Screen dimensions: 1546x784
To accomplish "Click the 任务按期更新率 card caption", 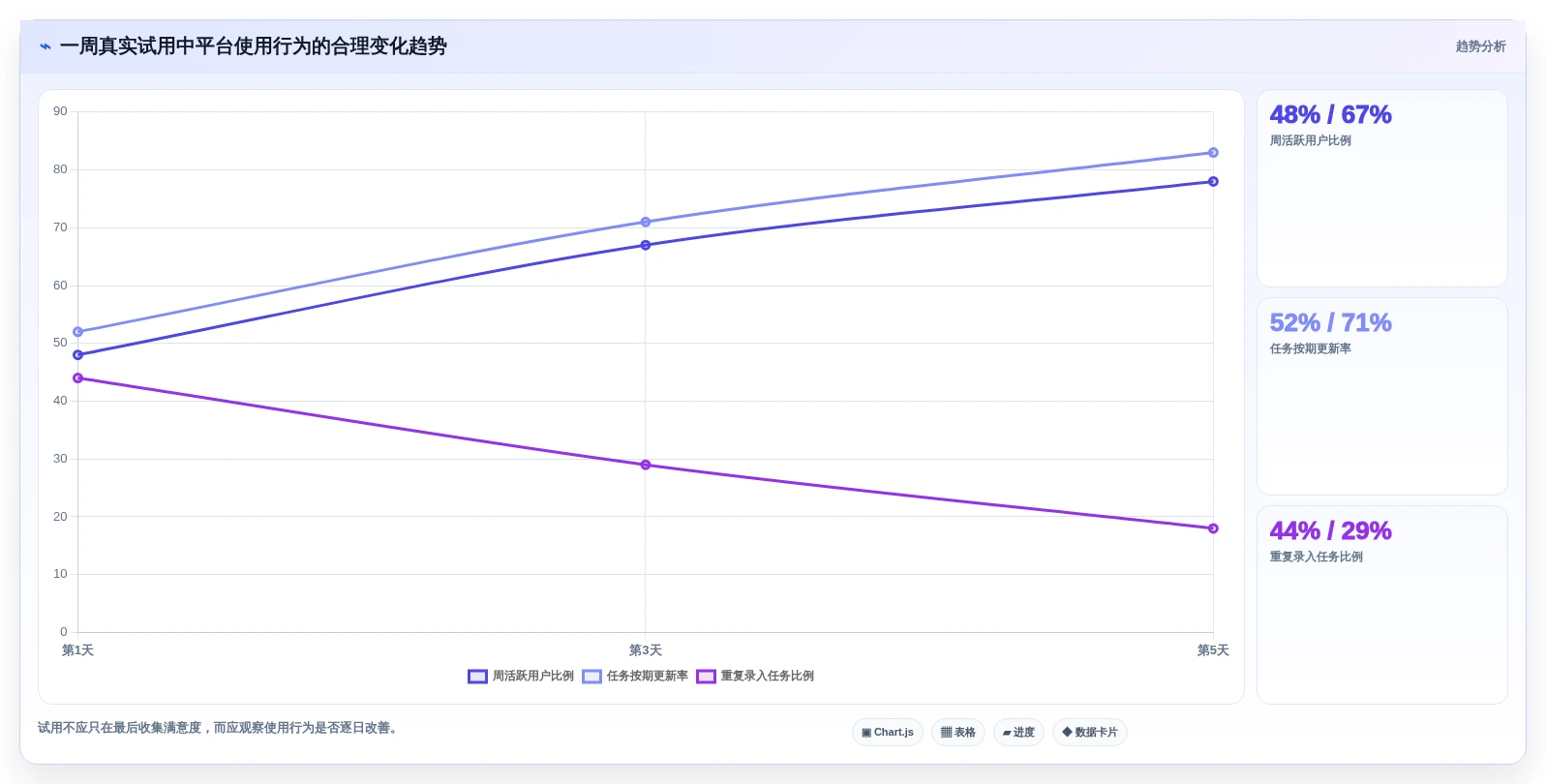I will click(1310, 348).
